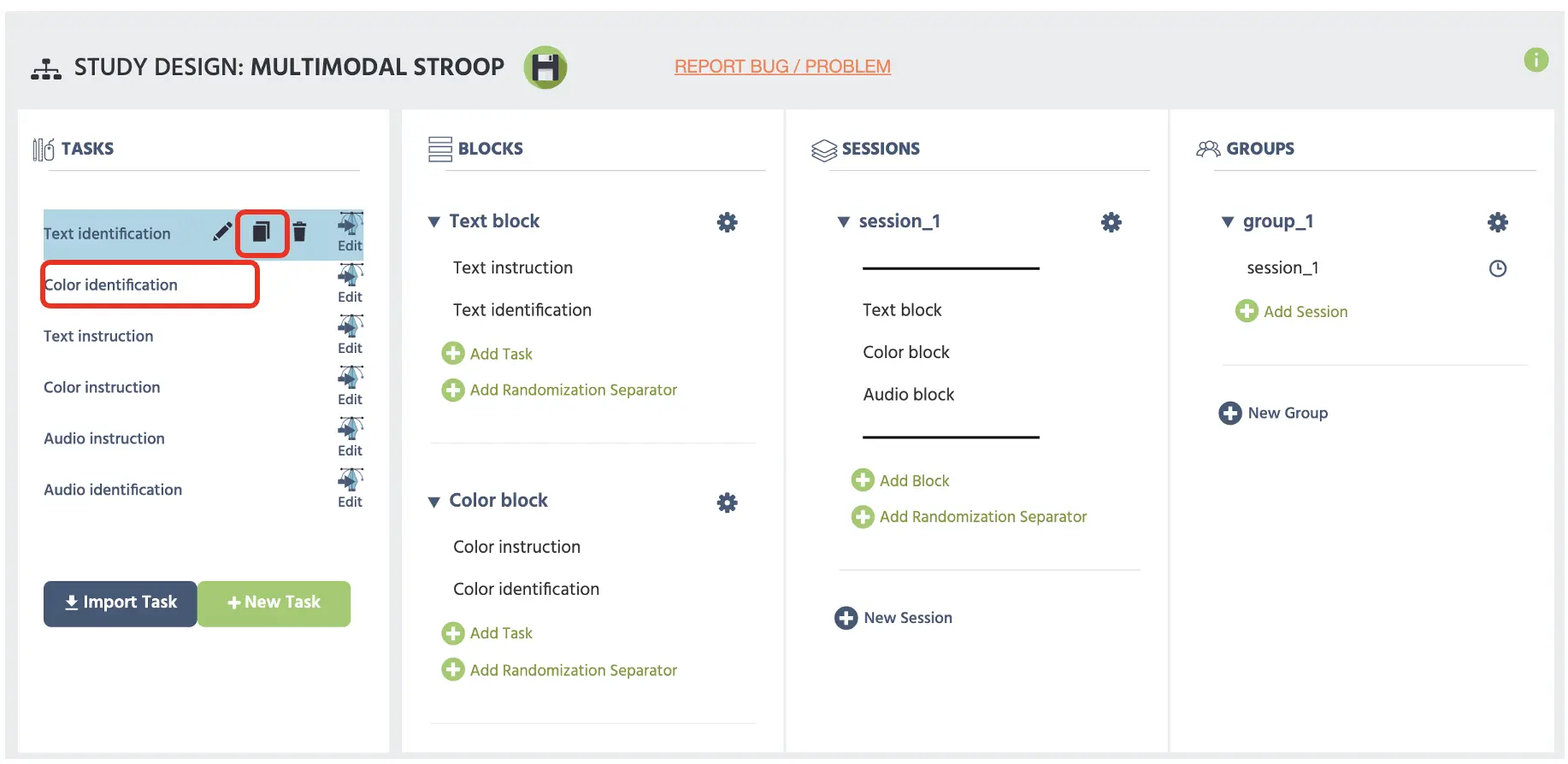1568x764 pixels.
Task: Open the editor for Color identification task
Action: 351,283
